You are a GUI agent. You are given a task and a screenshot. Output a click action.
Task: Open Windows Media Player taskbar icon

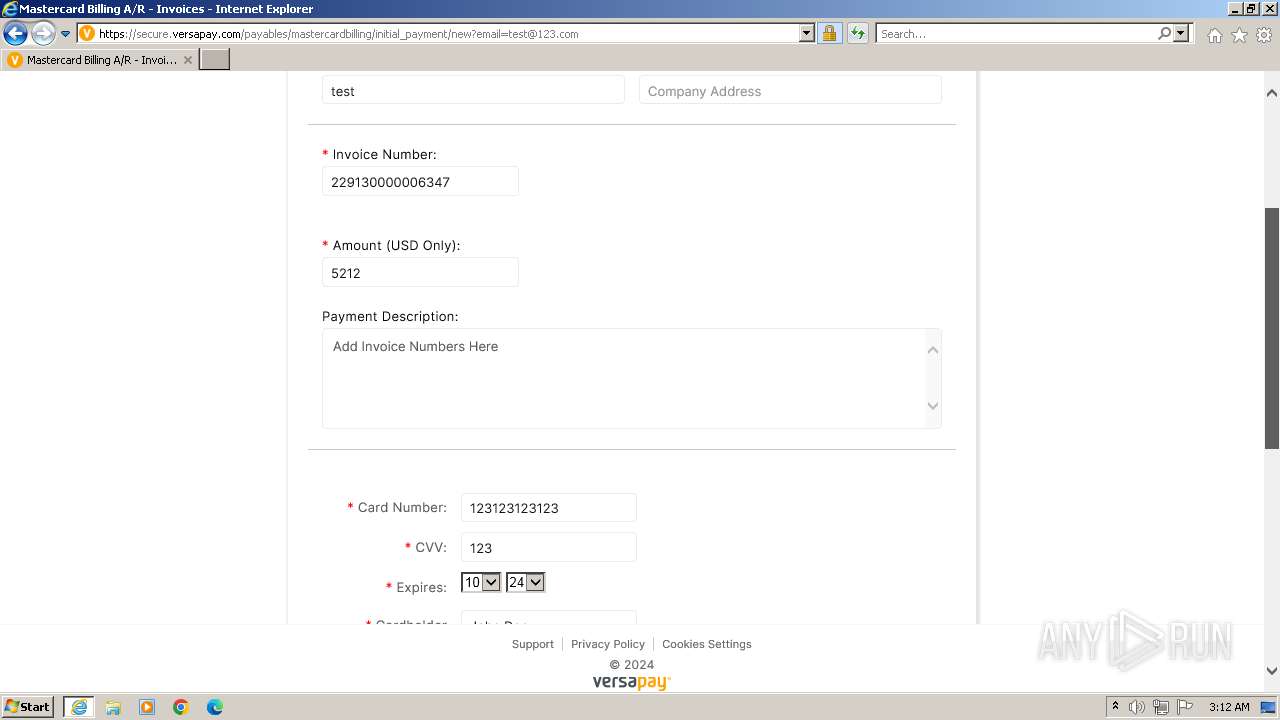147,707
